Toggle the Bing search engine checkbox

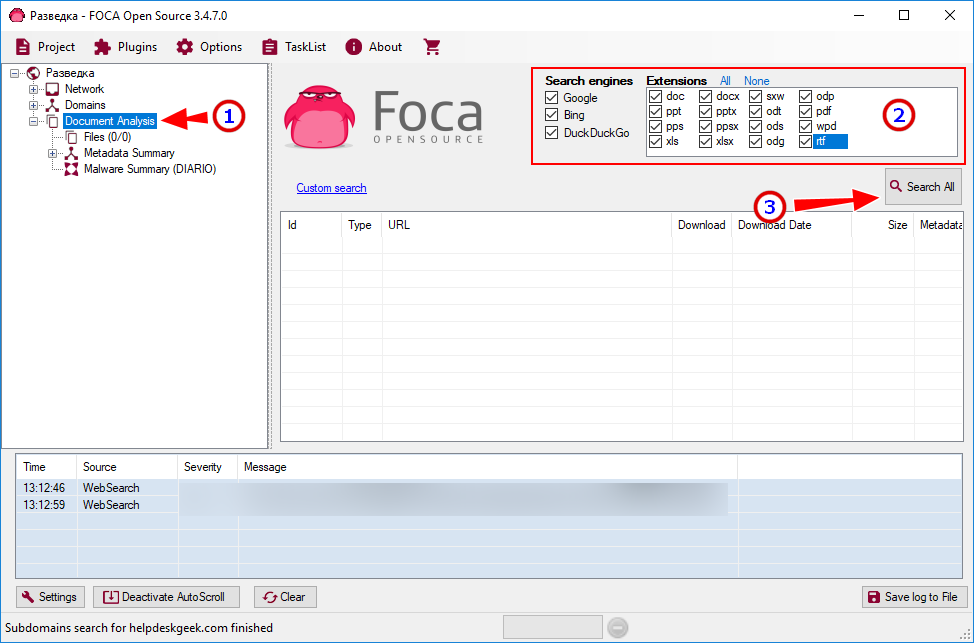click(x=551, y=115)
